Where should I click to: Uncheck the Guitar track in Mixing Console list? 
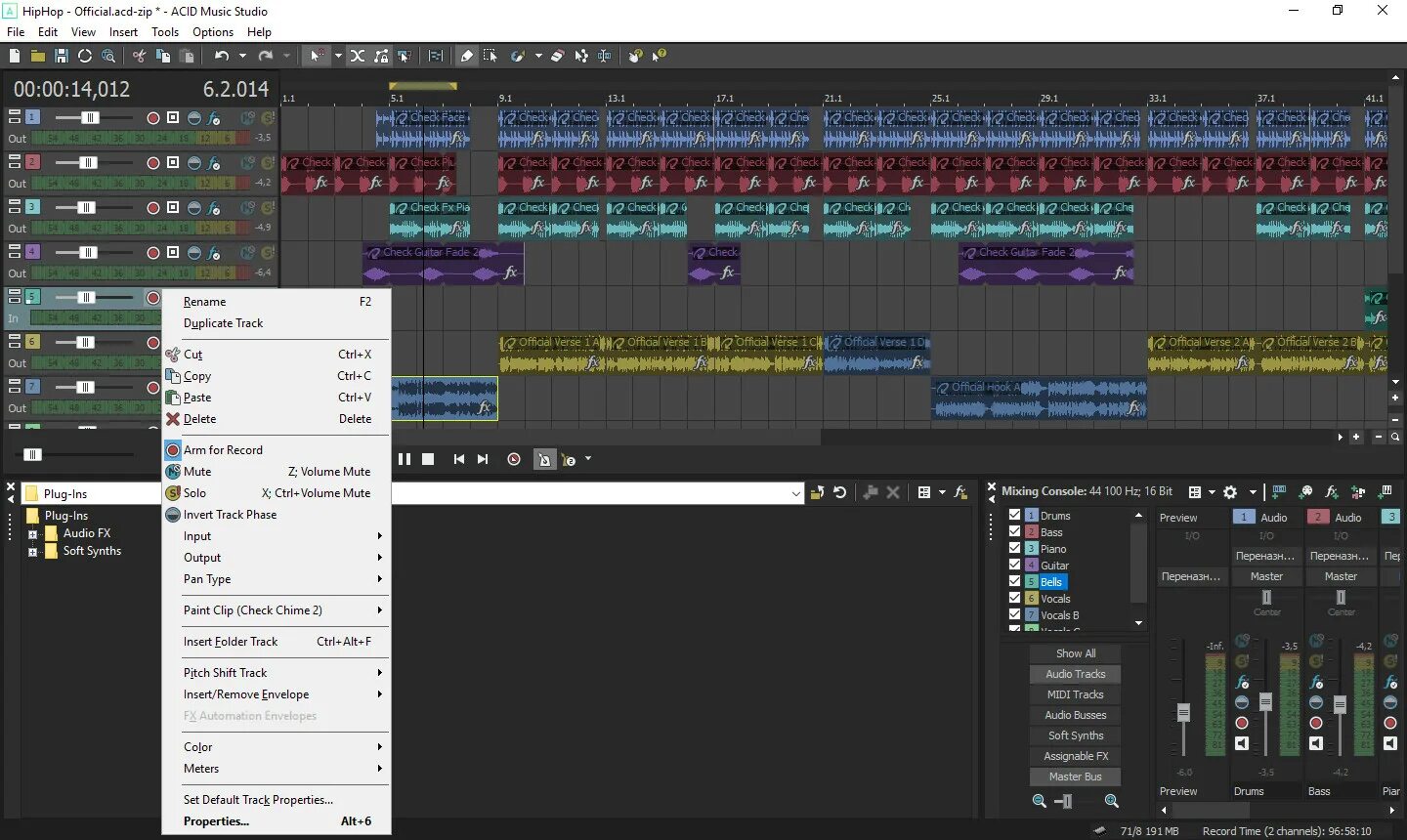[1014, 565]
